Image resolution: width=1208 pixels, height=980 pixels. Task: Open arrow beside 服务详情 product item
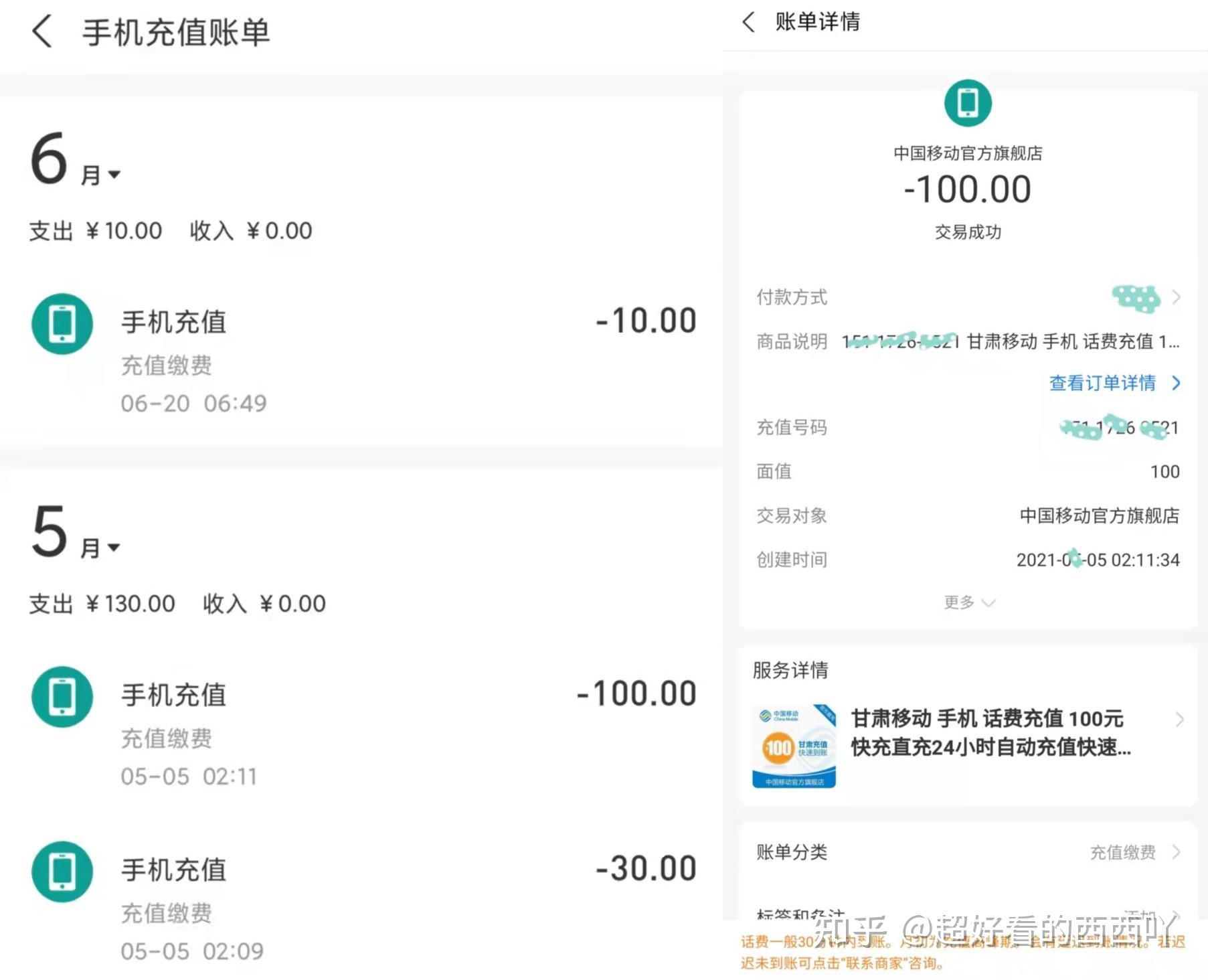(x=1180, y=720)
